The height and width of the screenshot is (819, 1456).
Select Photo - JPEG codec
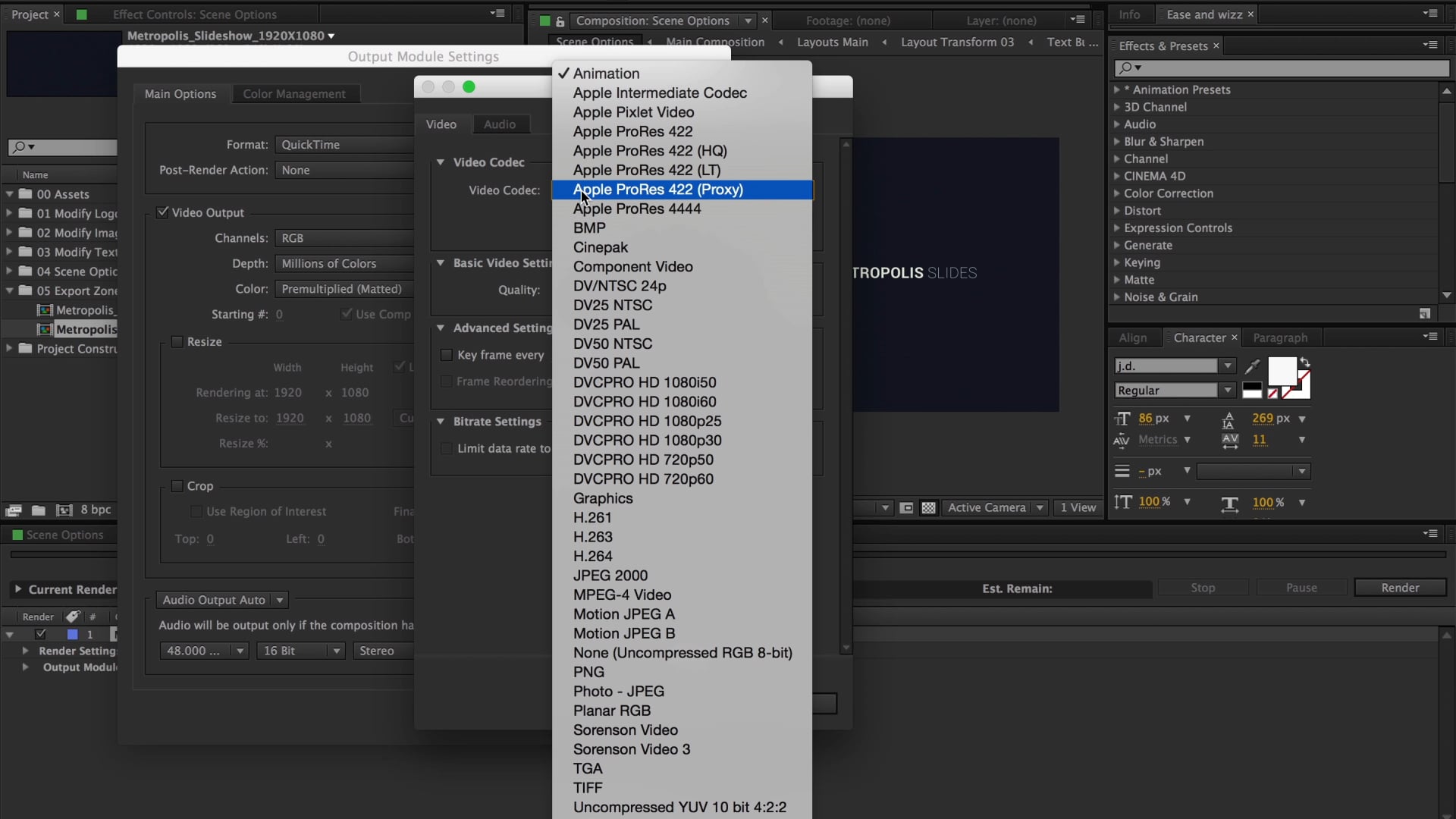(x=682, y=692)
